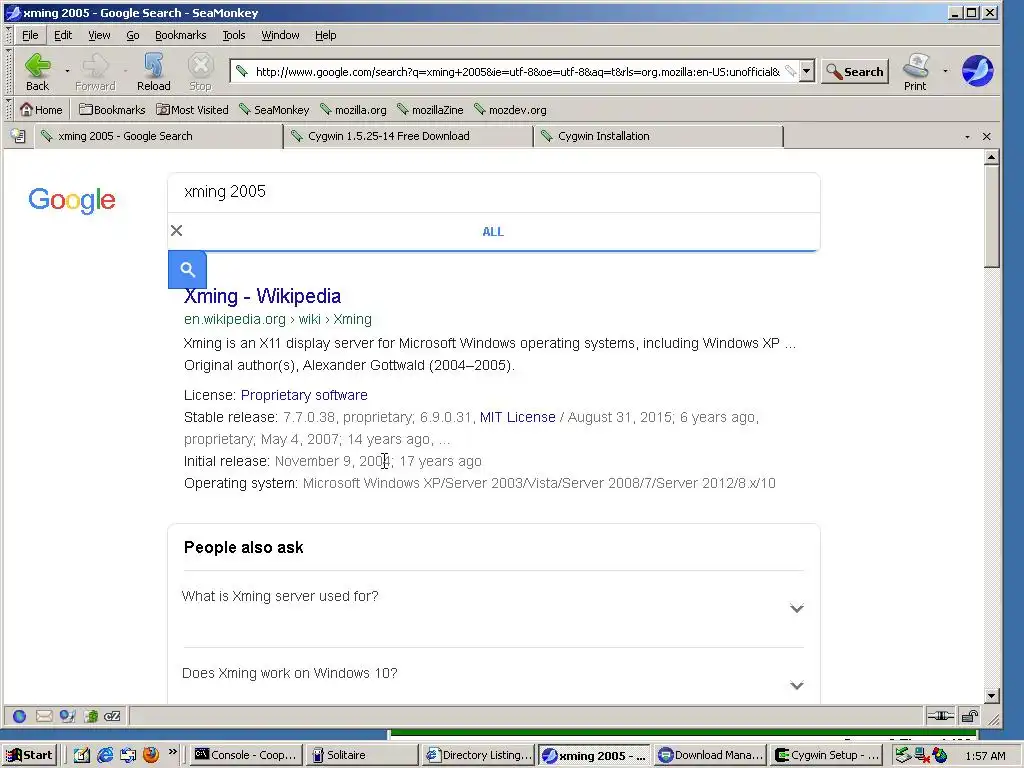Clear the Google search box with X

click(x=176, y=231)
